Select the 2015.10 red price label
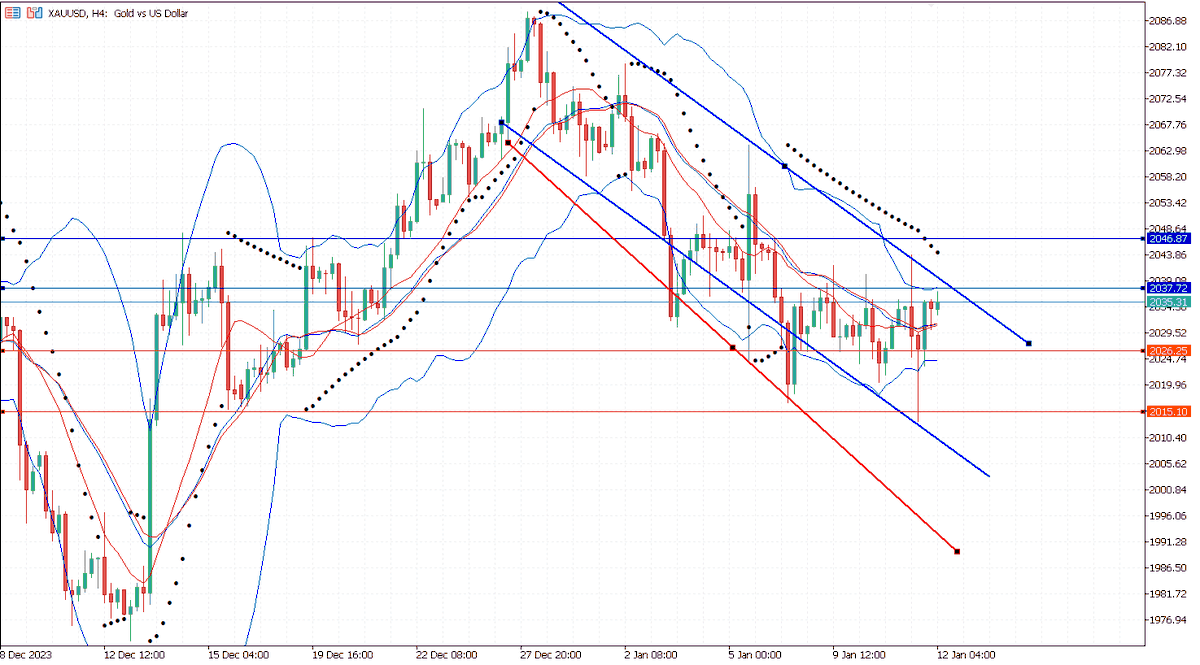Viewport: 1200px width, 665px height. [1167, 412]
